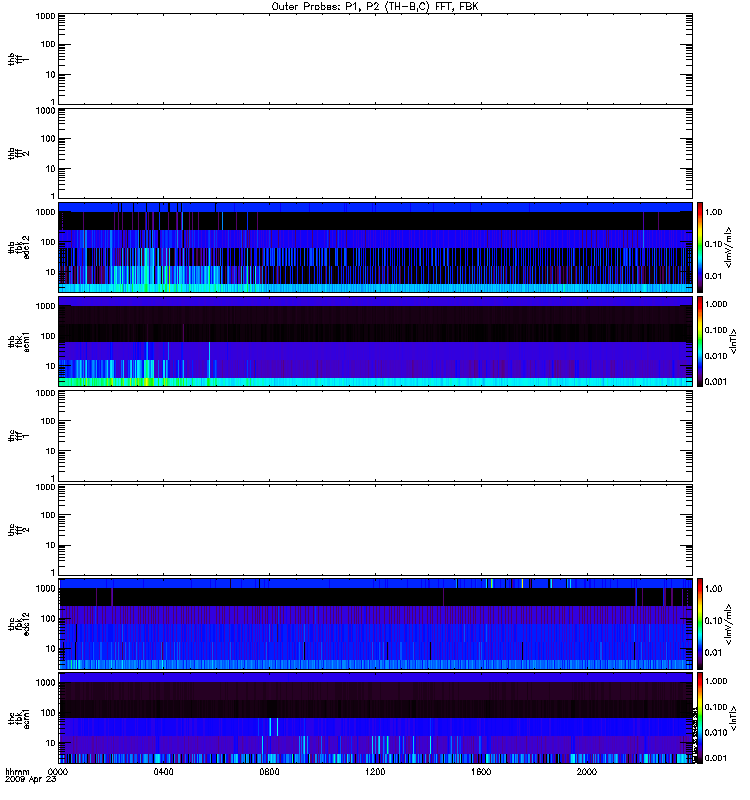Click the "0.10" tick on thc edc12 color bar

point(713,621)
